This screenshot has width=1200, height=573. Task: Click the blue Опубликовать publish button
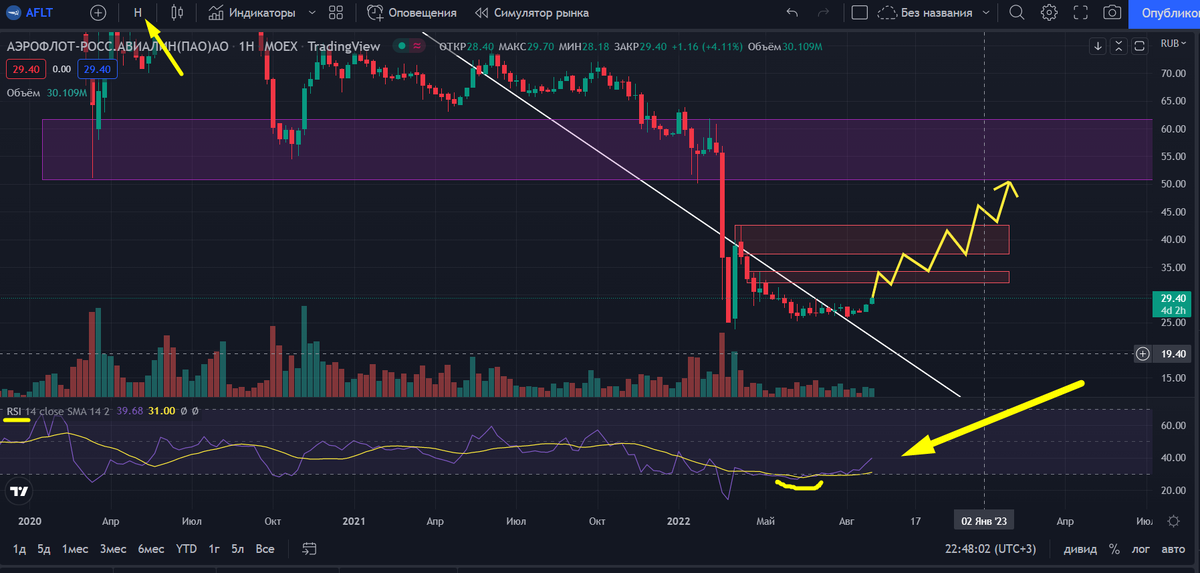coord(1164,13)
